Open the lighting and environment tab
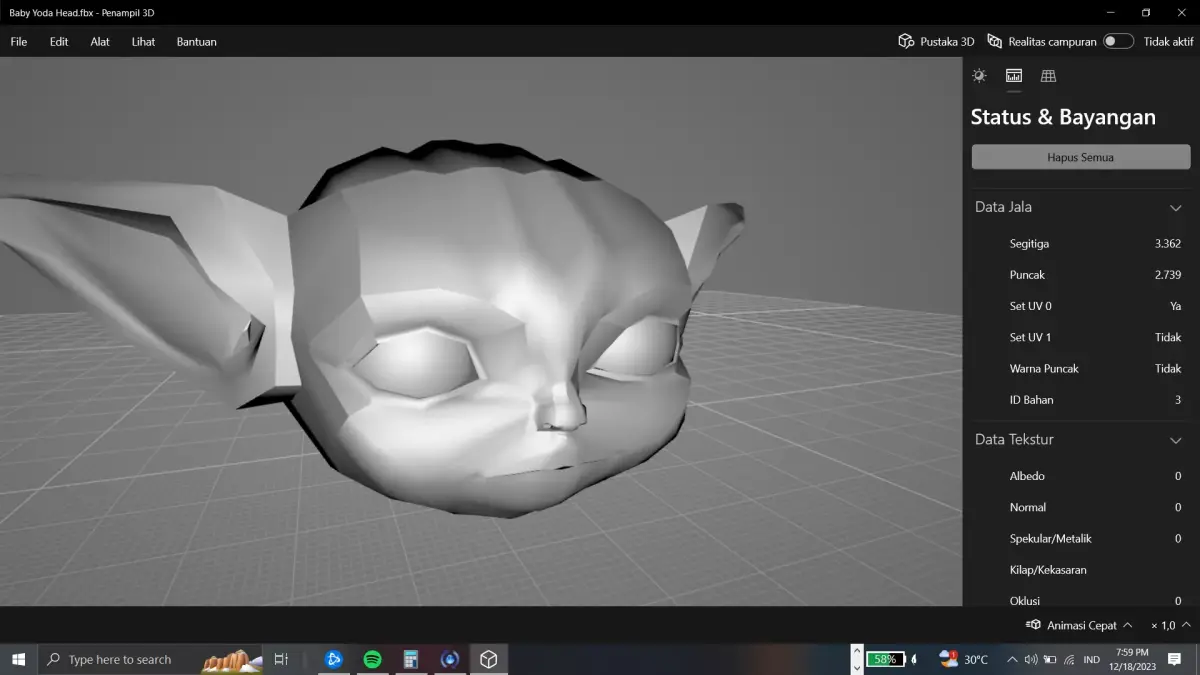 (x=979, y=76)
